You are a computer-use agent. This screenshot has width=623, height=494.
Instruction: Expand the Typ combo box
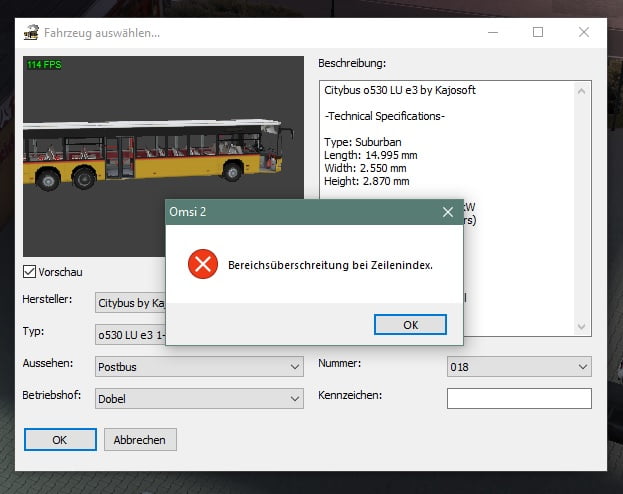click(130, 334)
